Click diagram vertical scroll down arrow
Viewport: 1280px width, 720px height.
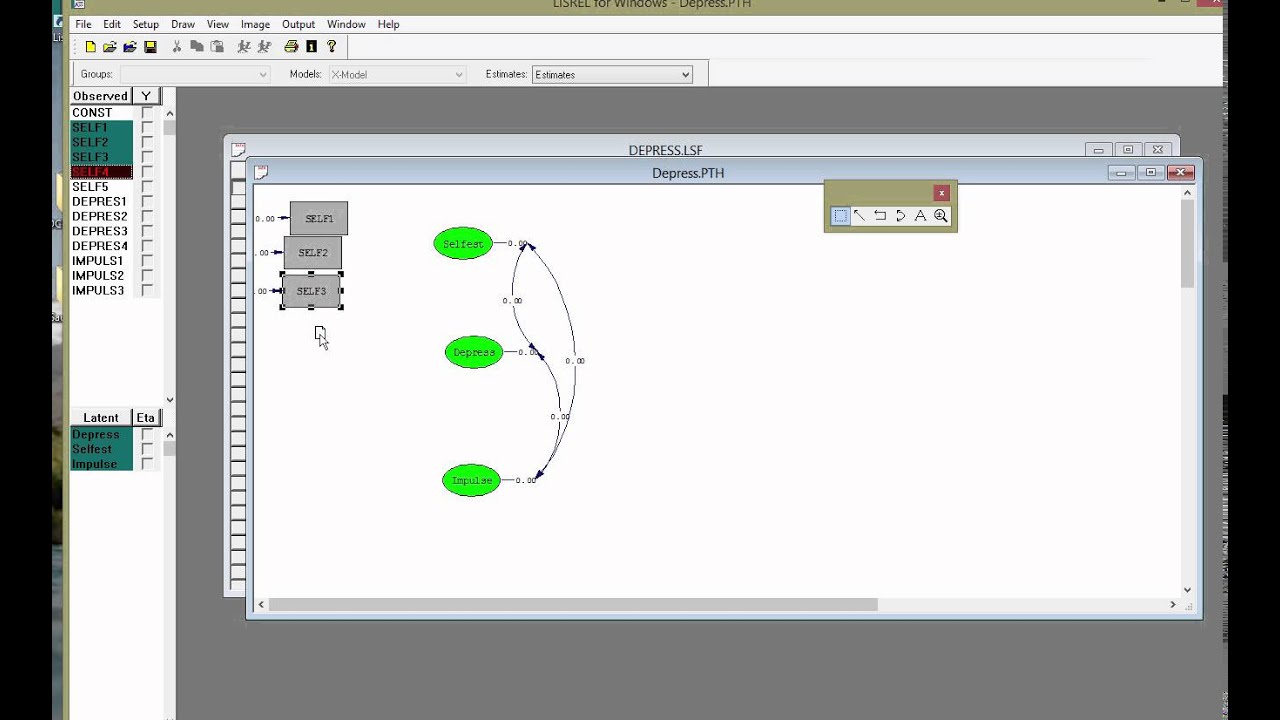tap(1188, 590)
